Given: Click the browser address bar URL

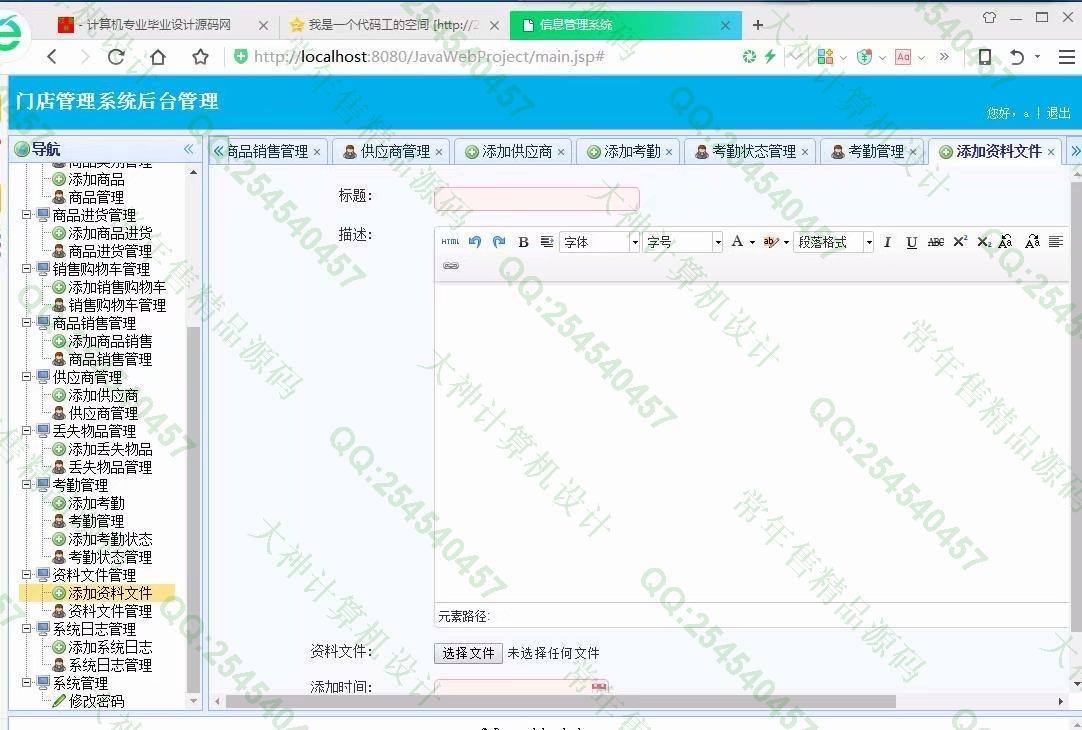Looking at the screenshot, I should tap(429, 57).
